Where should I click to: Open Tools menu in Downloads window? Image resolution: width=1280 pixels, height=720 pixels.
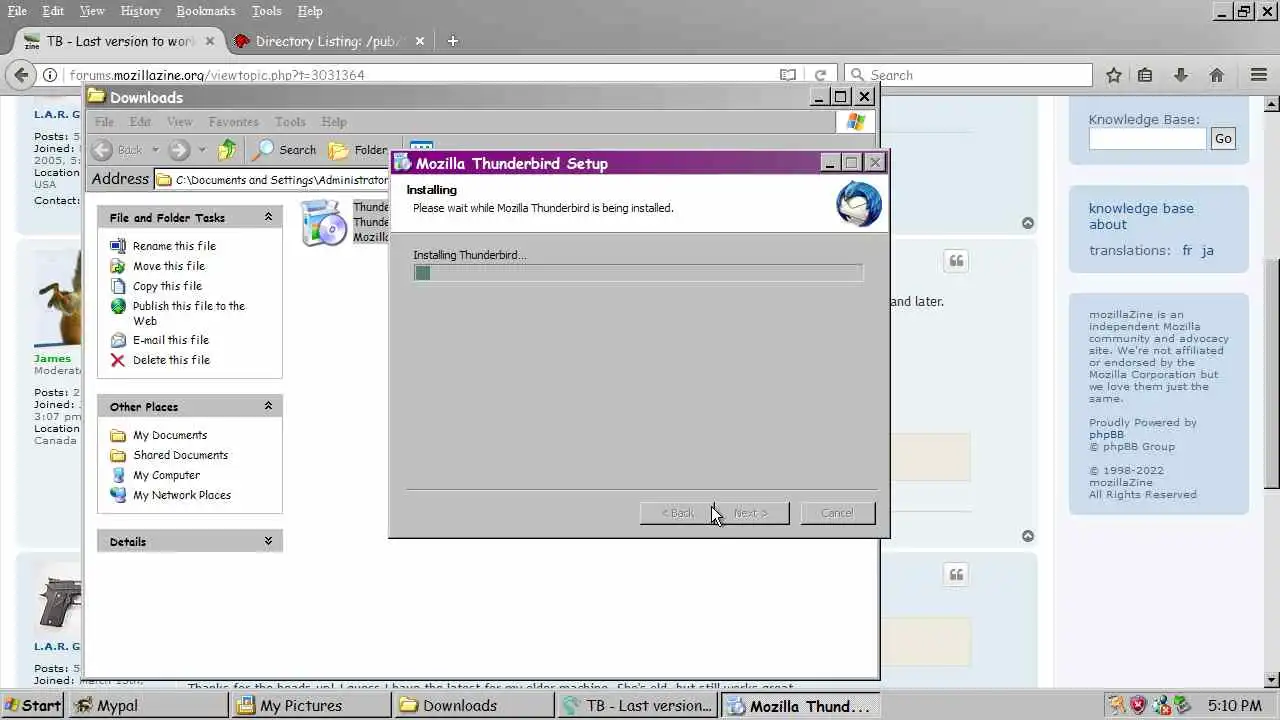coord(290,122)
